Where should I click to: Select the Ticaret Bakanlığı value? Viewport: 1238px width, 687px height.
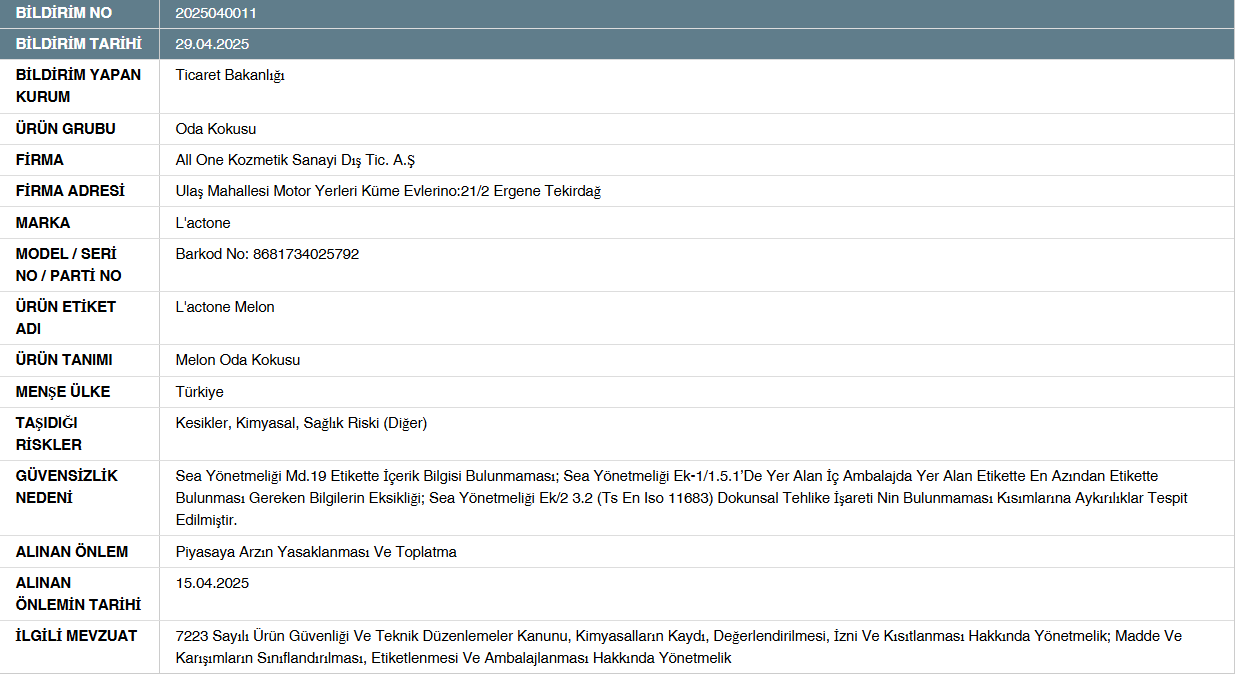(230, 75)
